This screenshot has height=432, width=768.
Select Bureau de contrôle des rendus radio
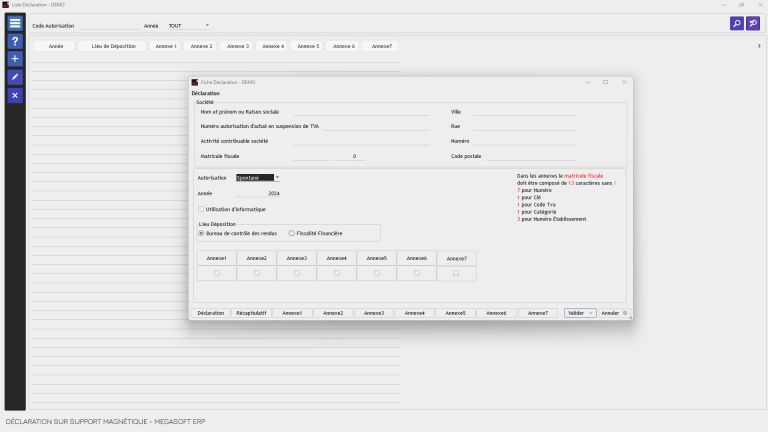(x=201, y=234)
